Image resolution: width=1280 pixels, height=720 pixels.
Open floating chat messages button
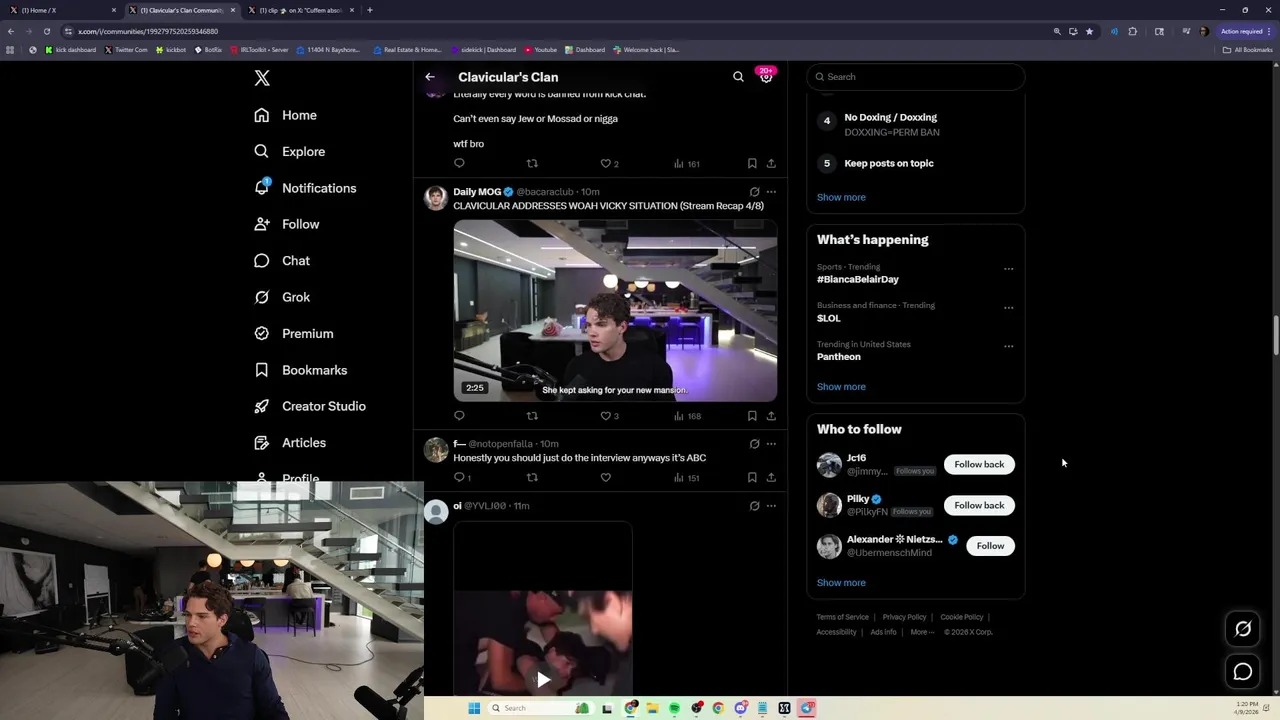(1243, 672)
